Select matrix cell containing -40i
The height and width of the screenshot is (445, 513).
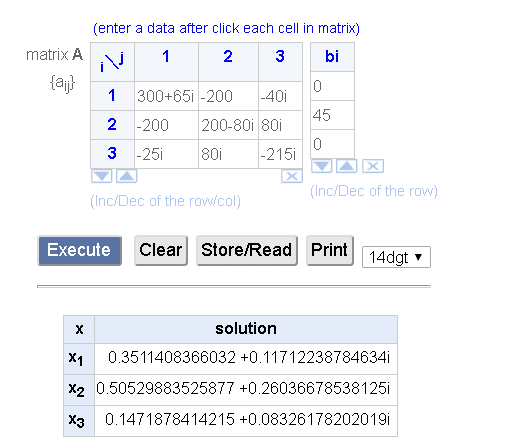point(280,96)
